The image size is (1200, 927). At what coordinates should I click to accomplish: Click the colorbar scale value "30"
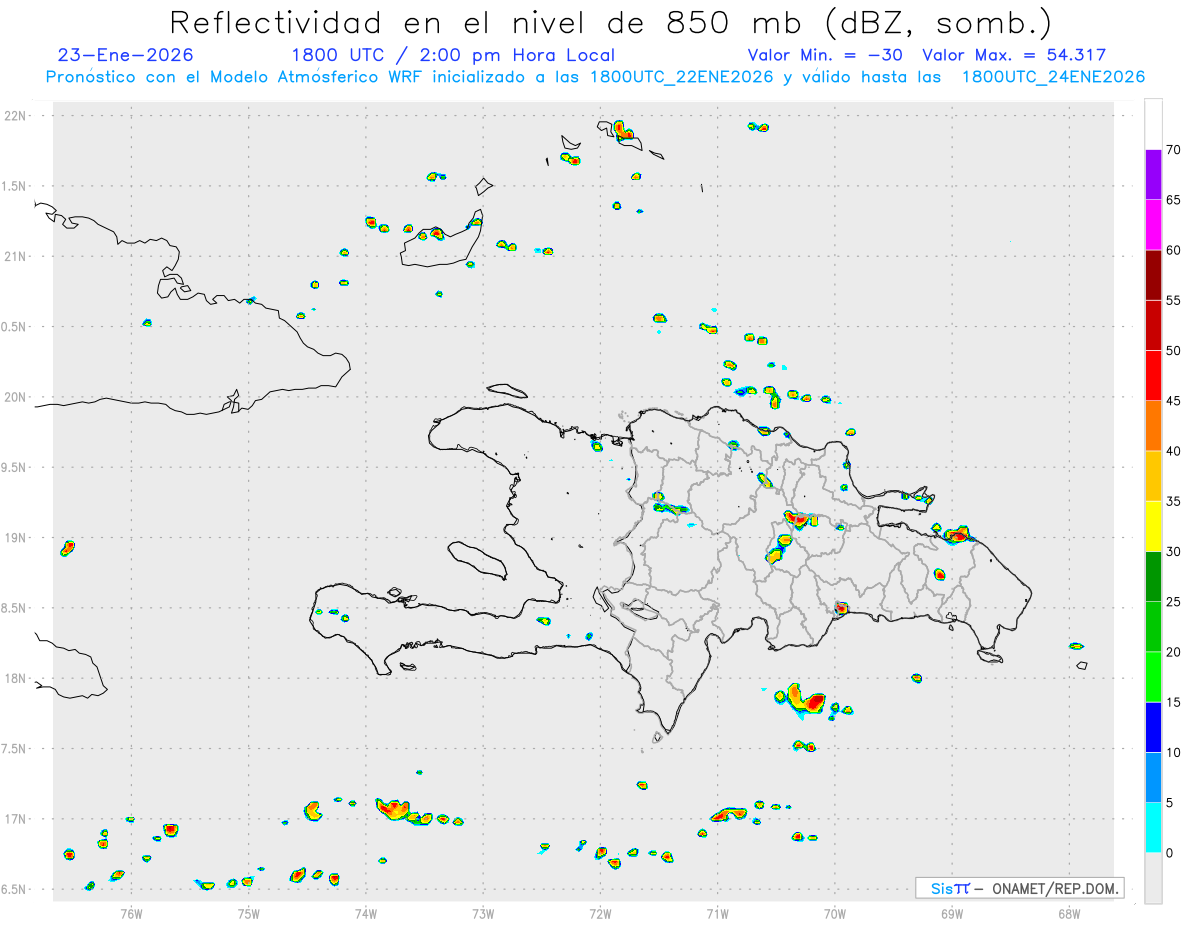pyautogui.click(x=1173, y=552)
